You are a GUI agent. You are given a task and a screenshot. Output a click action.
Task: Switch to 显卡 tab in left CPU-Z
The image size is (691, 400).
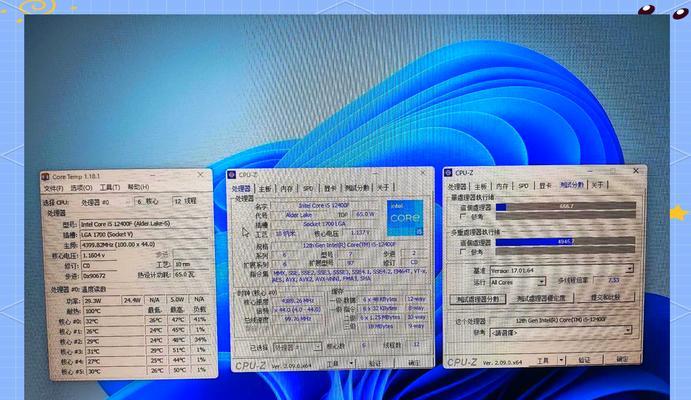pyautogui.click(x=330, y=188)
